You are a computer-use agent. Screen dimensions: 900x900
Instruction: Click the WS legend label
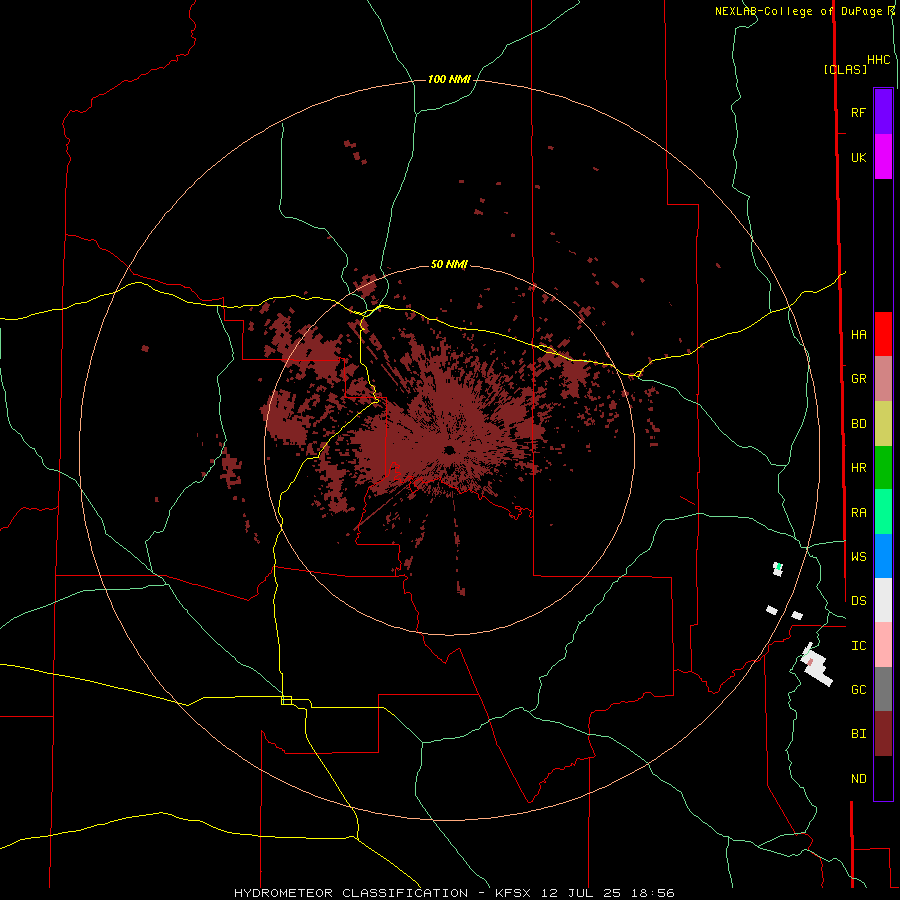(858, 557)
